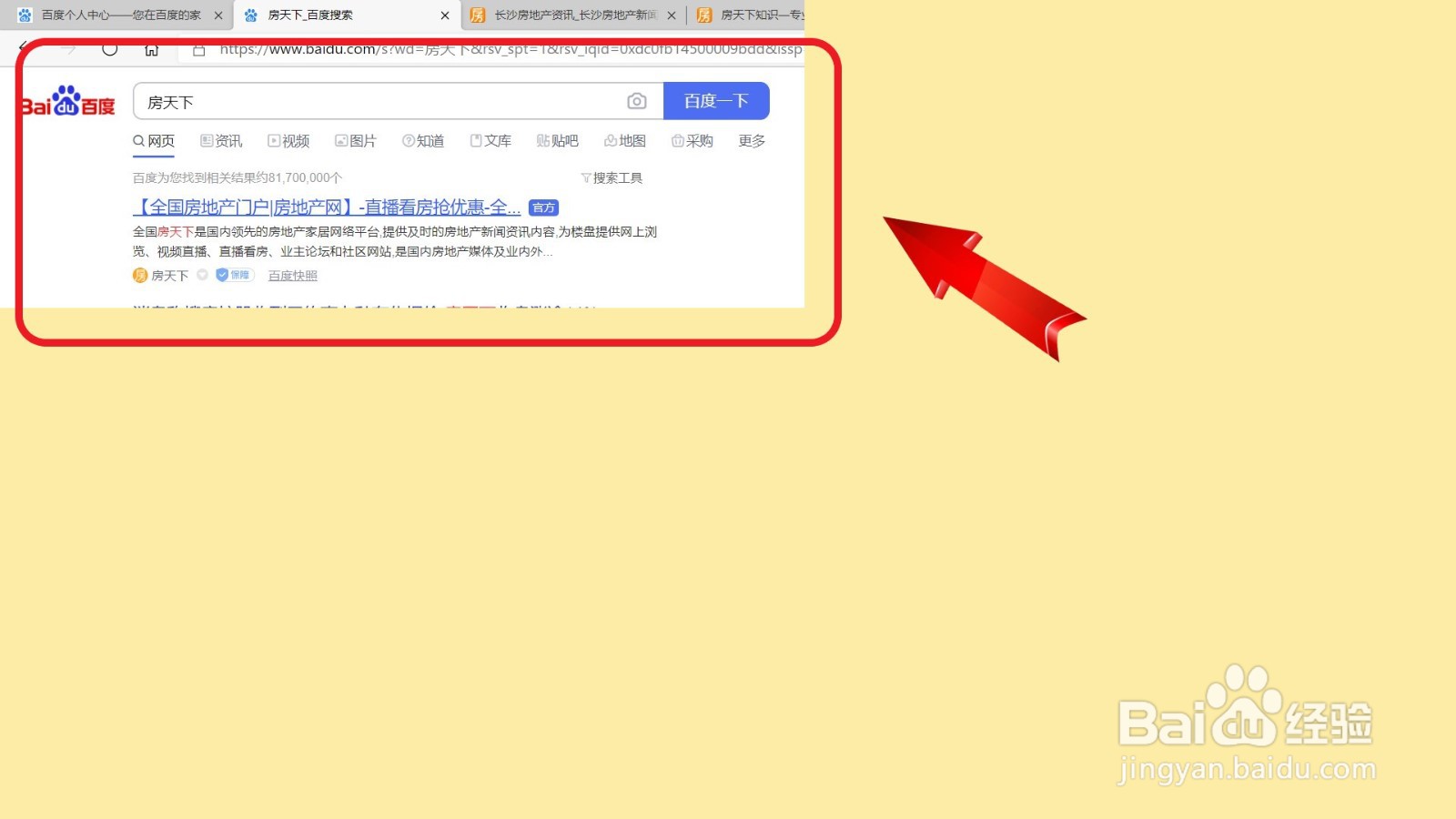Select the 房天下_百度搜索 browser tab

pyautogui.click(x=347, y=15)
